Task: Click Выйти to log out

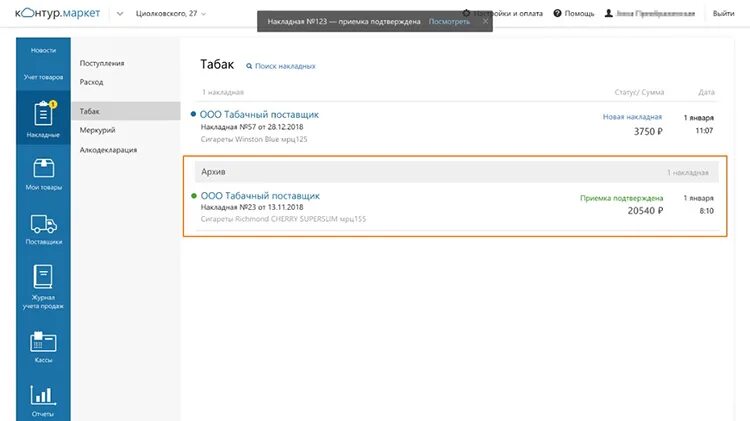Action: [723, 13]
